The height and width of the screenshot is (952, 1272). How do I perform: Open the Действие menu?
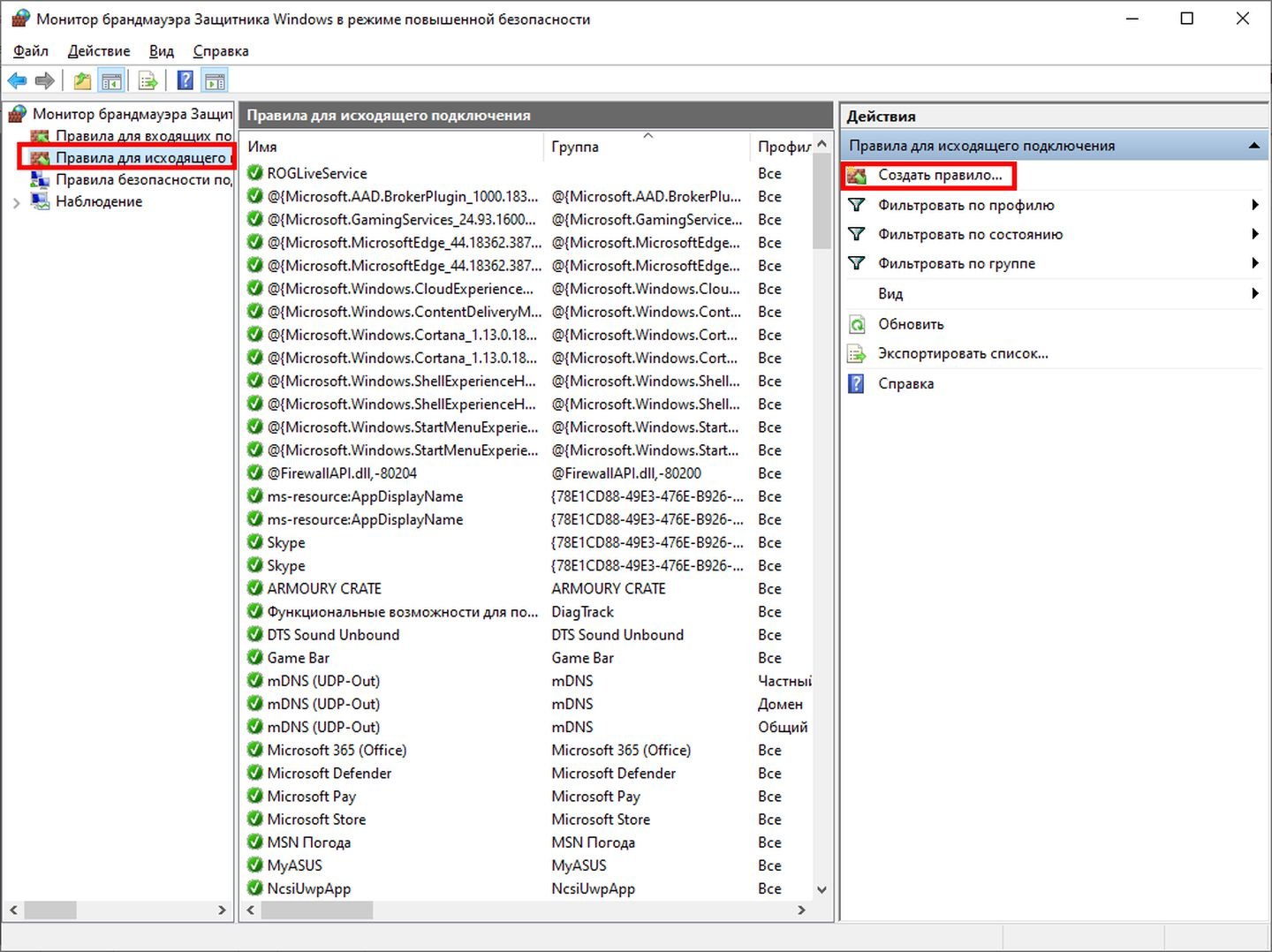pos(99,51)
